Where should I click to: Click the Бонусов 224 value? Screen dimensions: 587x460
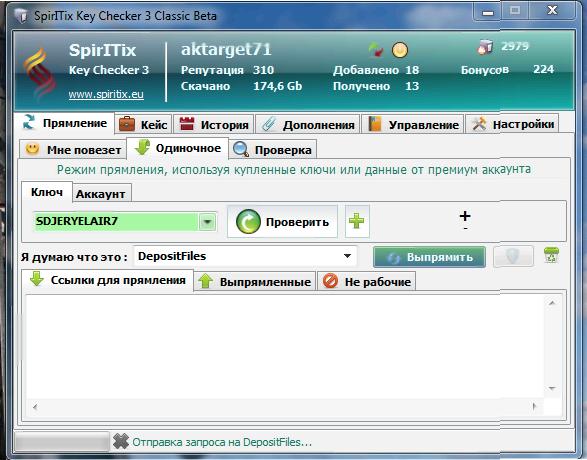[x=544, y=69]
